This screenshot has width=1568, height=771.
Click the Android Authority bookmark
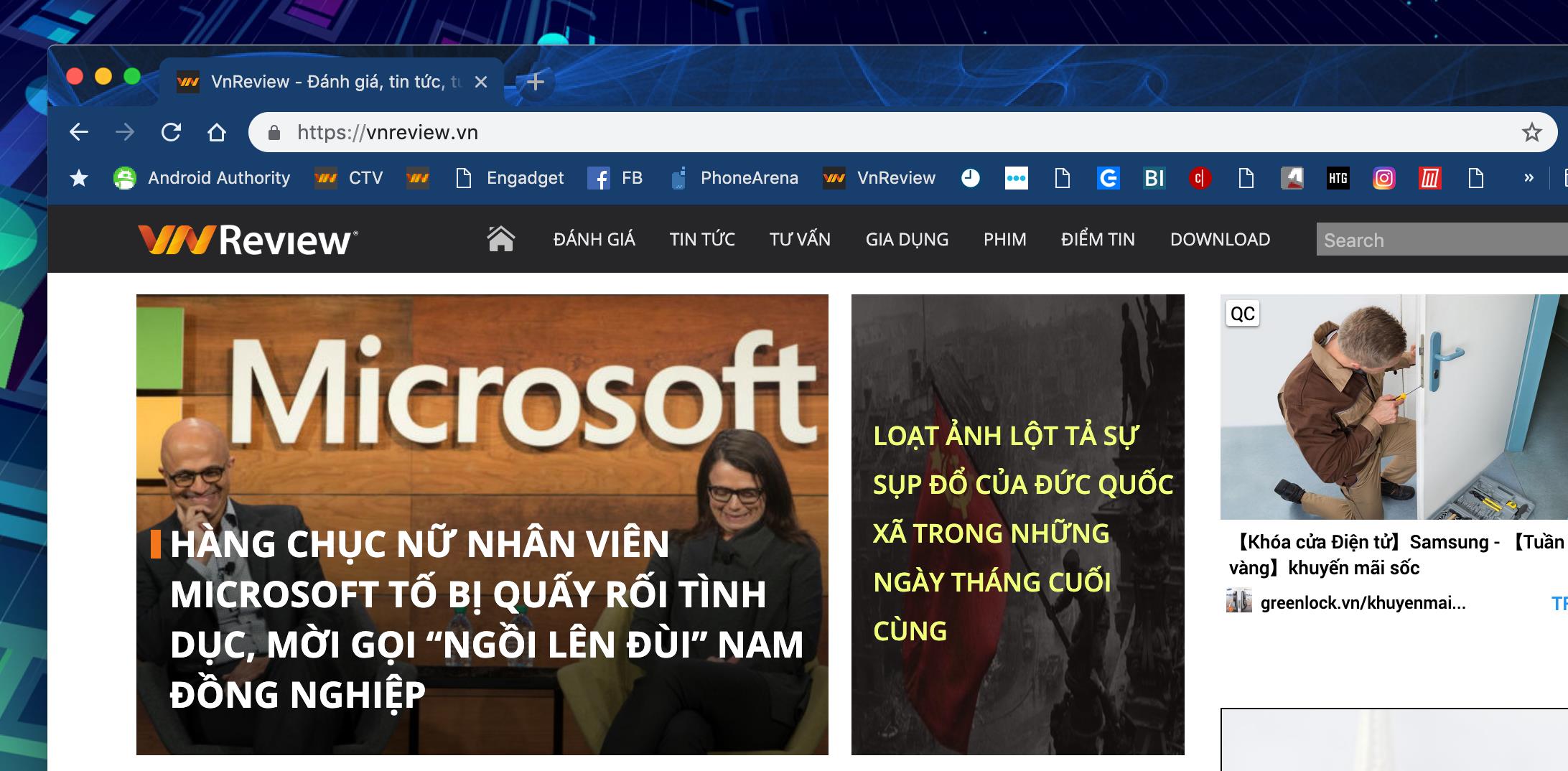pyautogui.click(x=202, y=178)
